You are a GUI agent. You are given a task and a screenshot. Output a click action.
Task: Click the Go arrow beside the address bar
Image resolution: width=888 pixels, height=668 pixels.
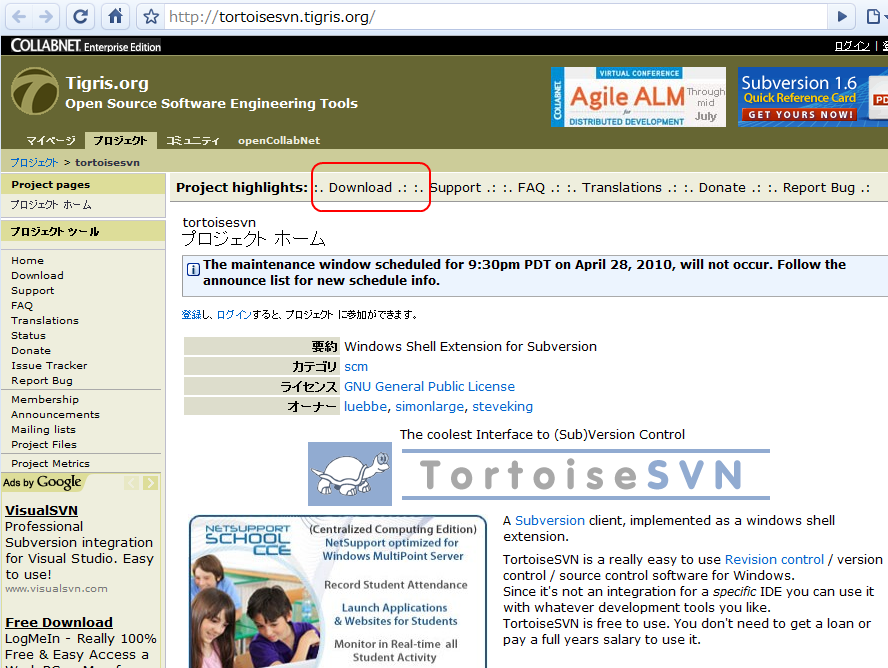coord(842,16)
